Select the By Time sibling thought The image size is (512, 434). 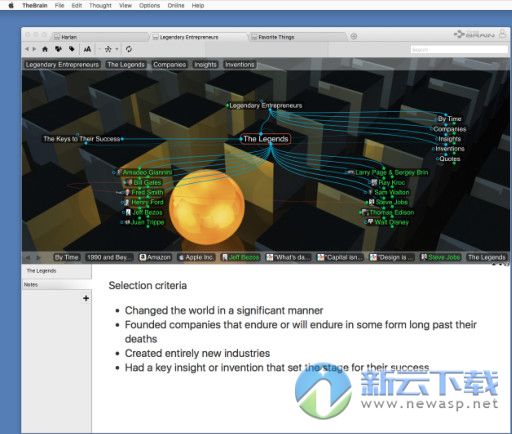click(x=449, y=119)
